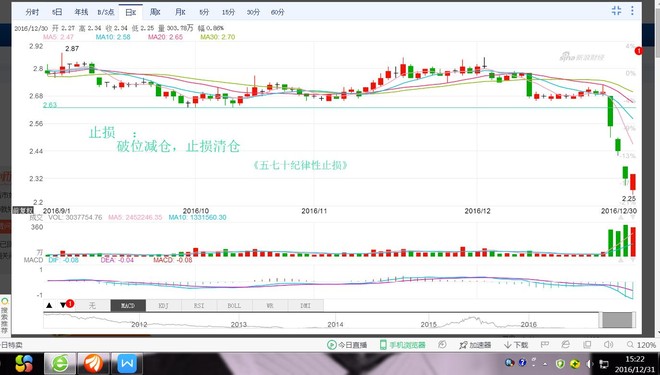This screenshot has height=375, width=660.
Task: Click the down triangle indicator arrow
Action: click(x=63, y=305)
